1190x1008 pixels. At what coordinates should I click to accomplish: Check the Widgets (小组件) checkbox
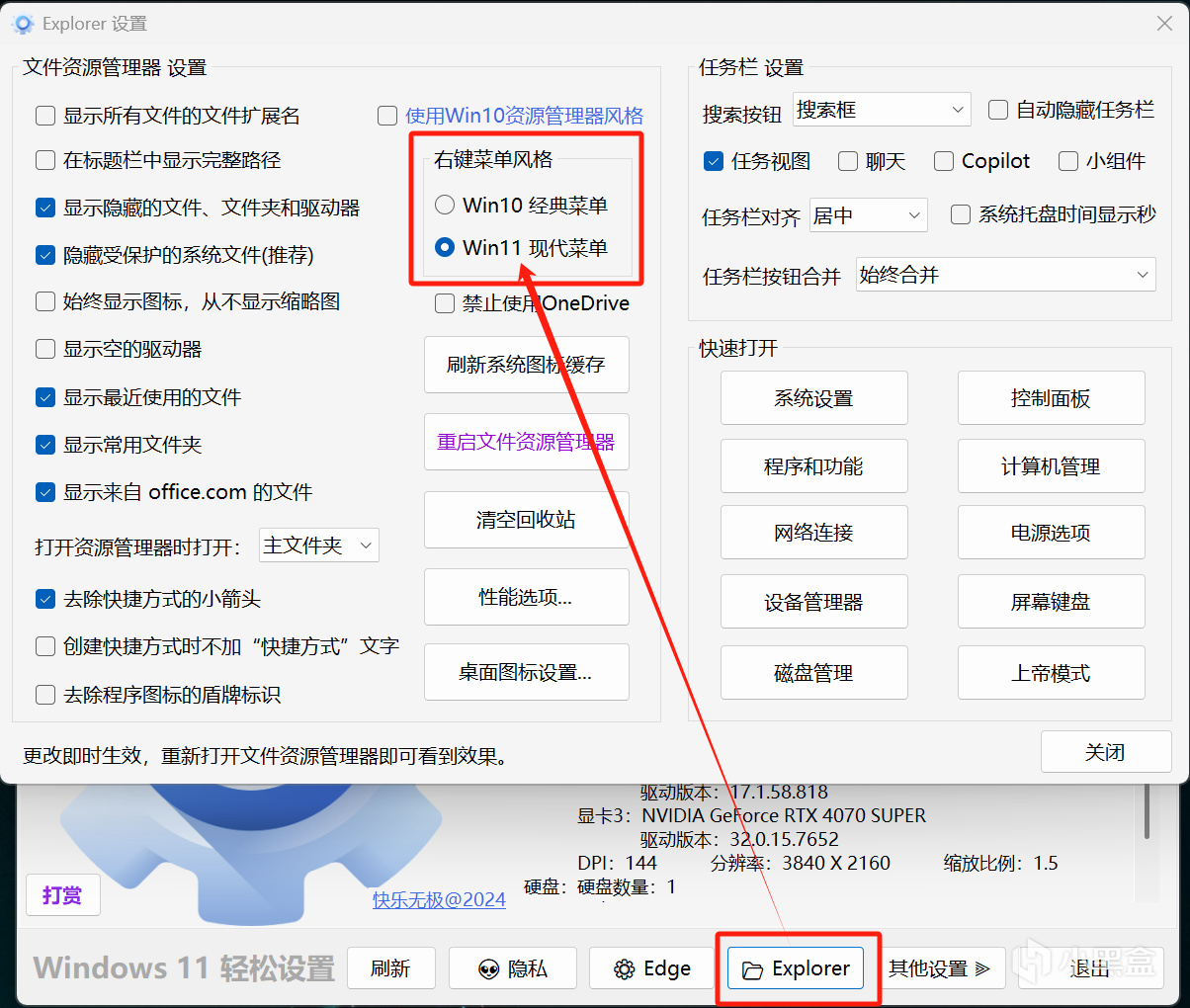(x=1068, y=161)
